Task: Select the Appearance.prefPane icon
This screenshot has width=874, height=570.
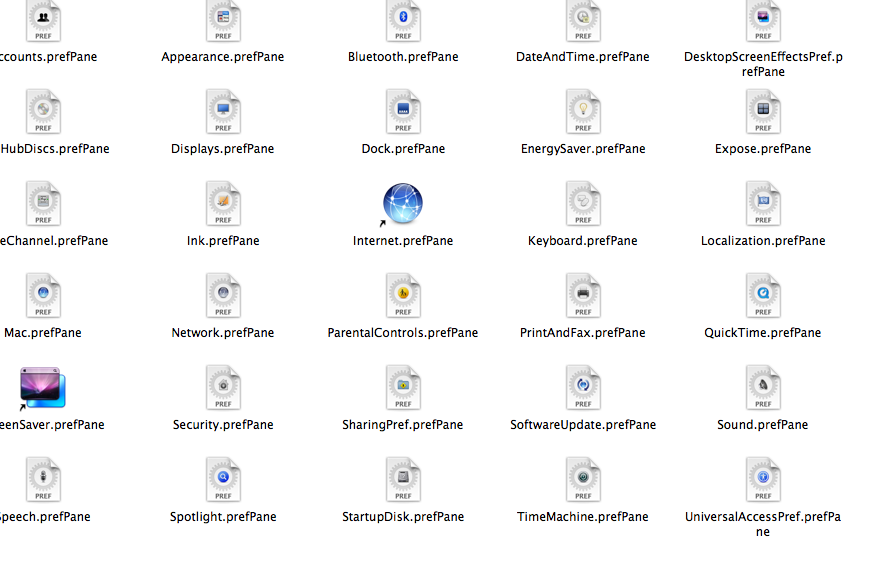Action: click(223, 21)
